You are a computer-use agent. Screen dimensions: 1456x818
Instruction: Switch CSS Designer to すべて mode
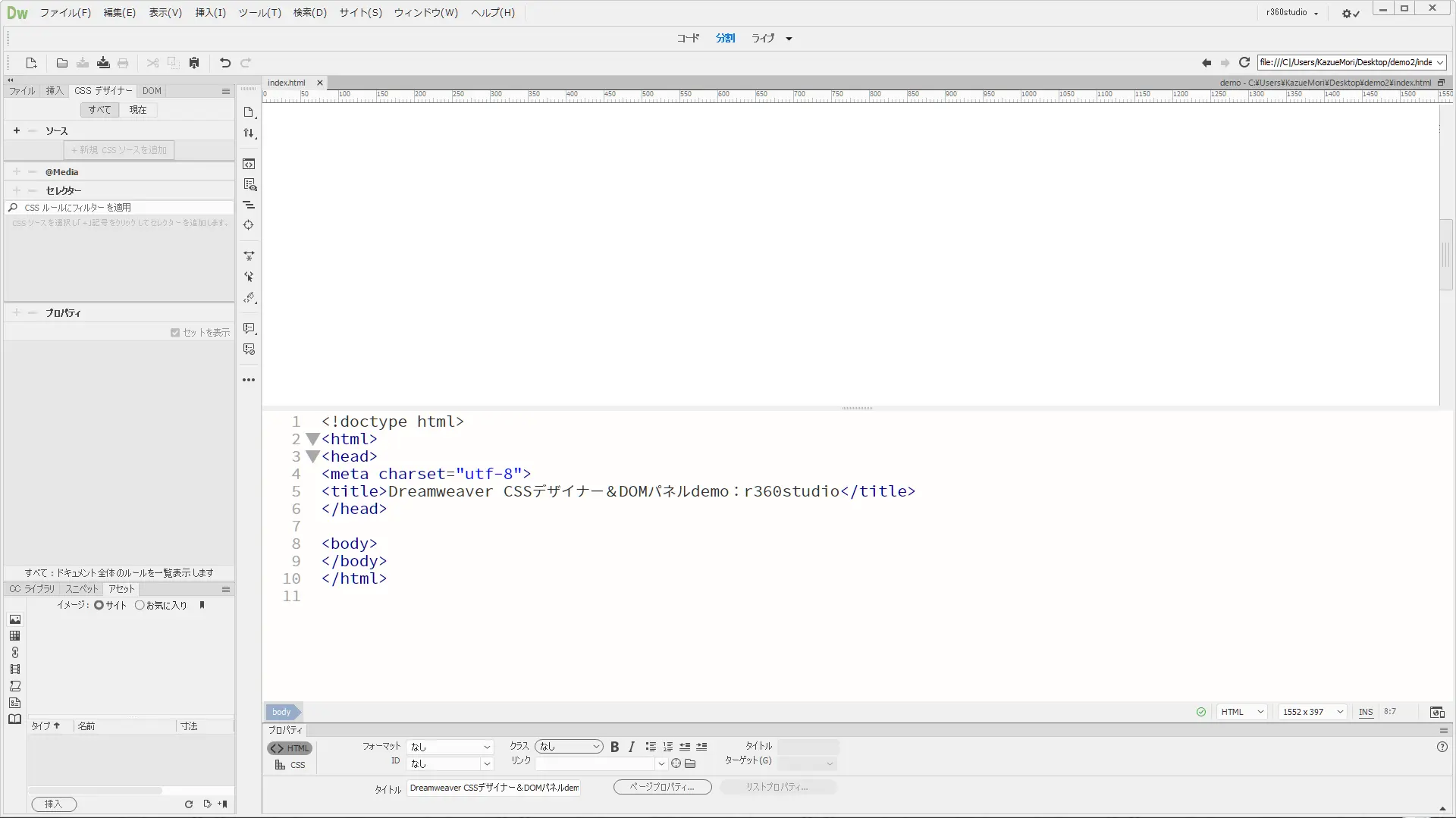(x=99, y=110)
